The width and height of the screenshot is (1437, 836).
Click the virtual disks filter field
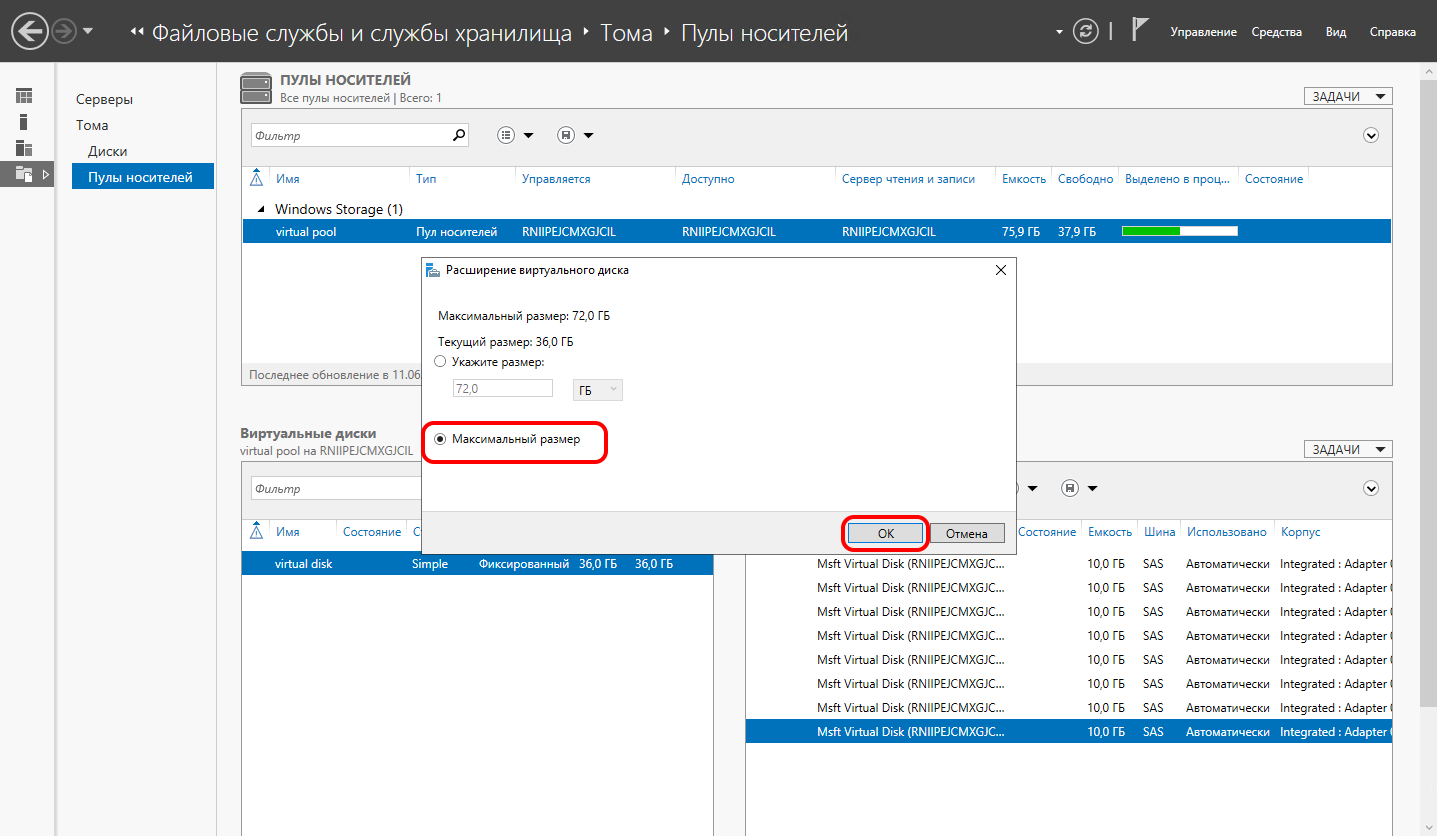[x=335, y=489]
